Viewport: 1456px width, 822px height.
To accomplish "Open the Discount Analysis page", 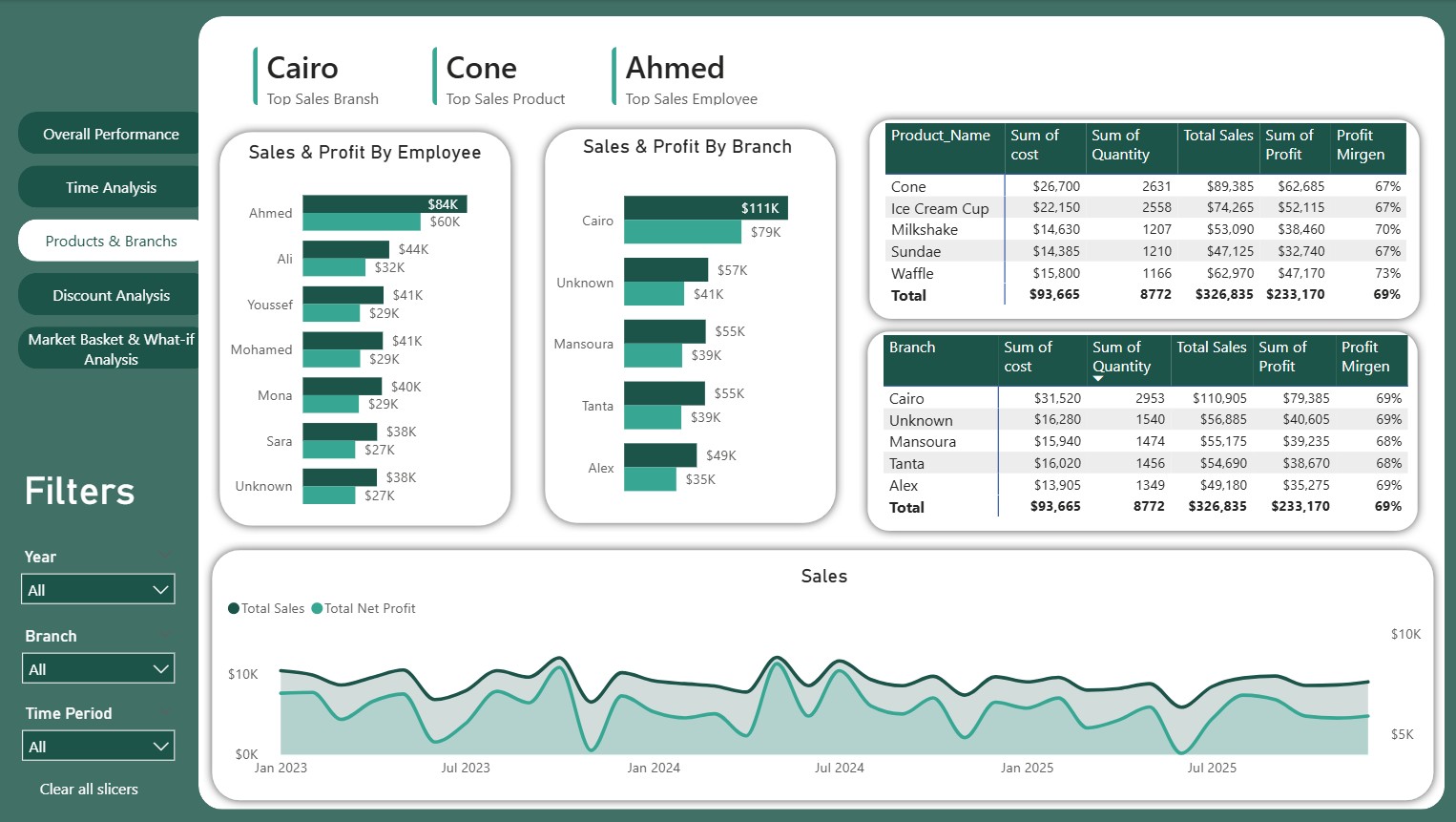I will click(111, 296).
